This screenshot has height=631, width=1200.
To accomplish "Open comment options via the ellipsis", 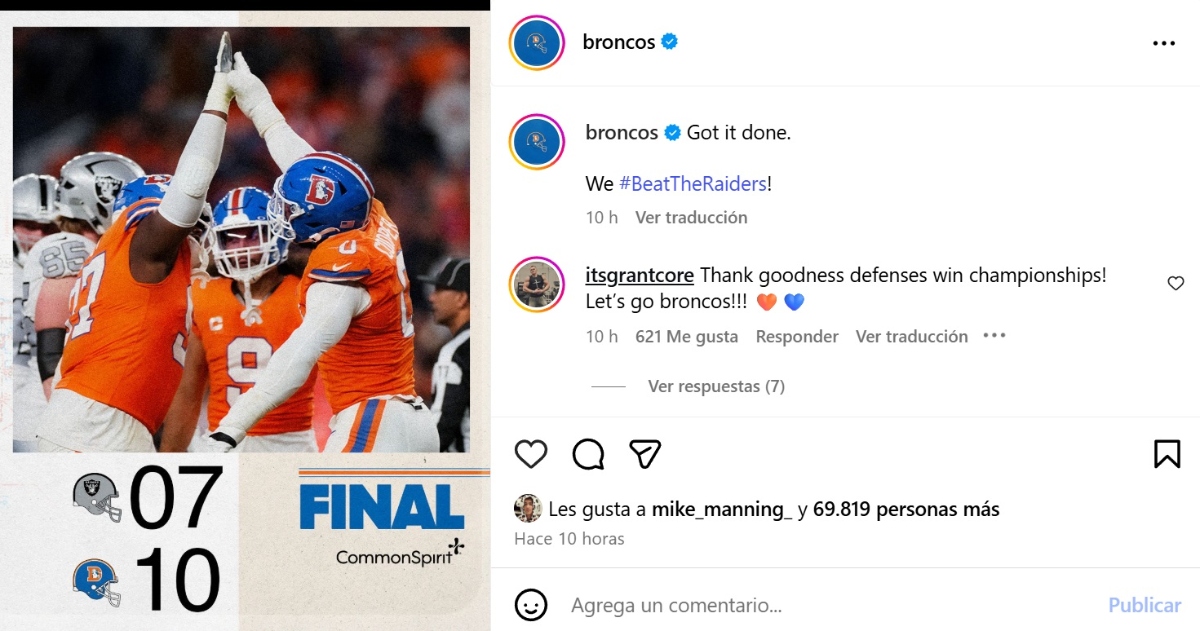I will 993,337.
